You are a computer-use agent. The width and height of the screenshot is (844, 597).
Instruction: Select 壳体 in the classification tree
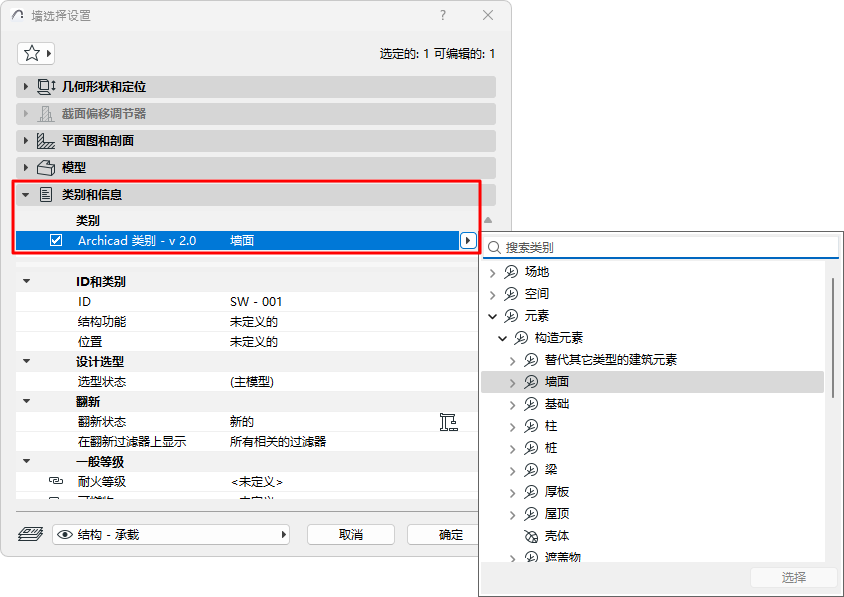557,536
